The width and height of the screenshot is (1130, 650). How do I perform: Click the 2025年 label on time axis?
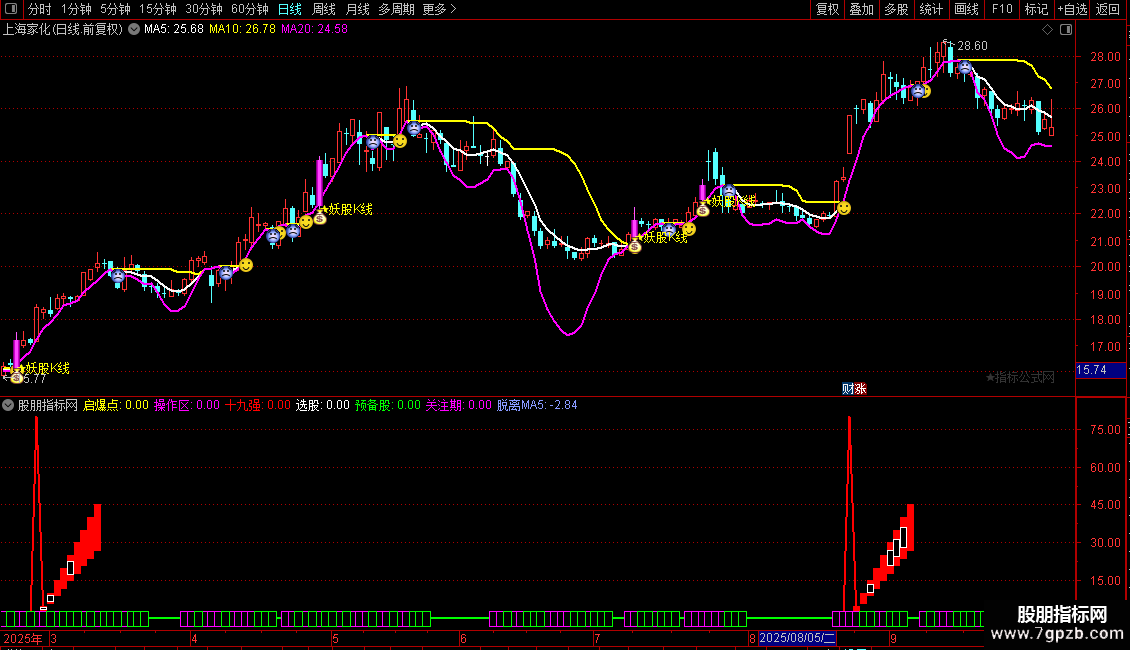(22, 638)
